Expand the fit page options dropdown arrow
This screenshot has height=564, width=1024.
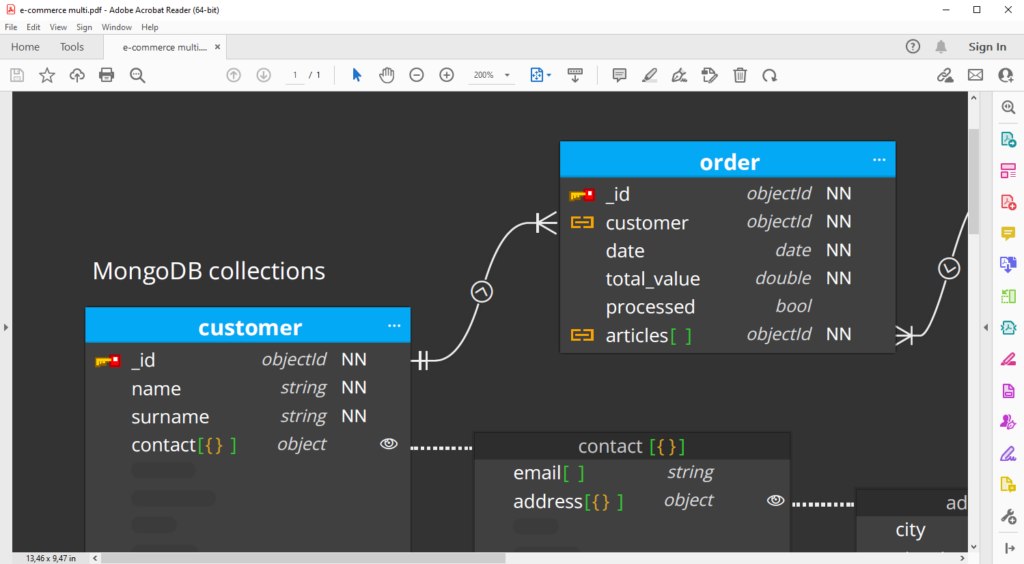pos(549,75)
